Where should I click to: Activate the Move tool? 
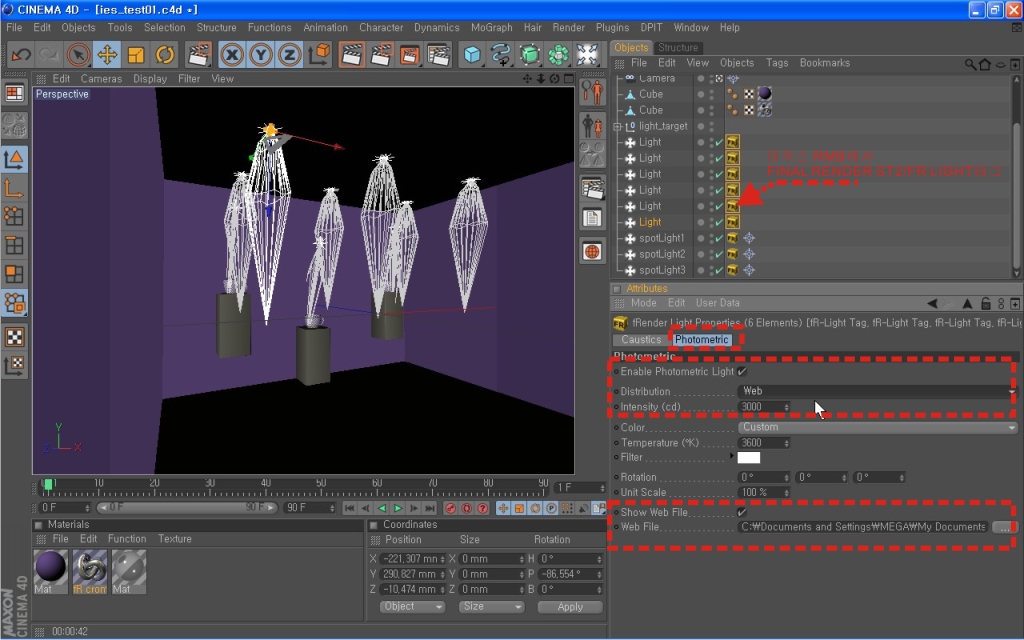(107, 55)
